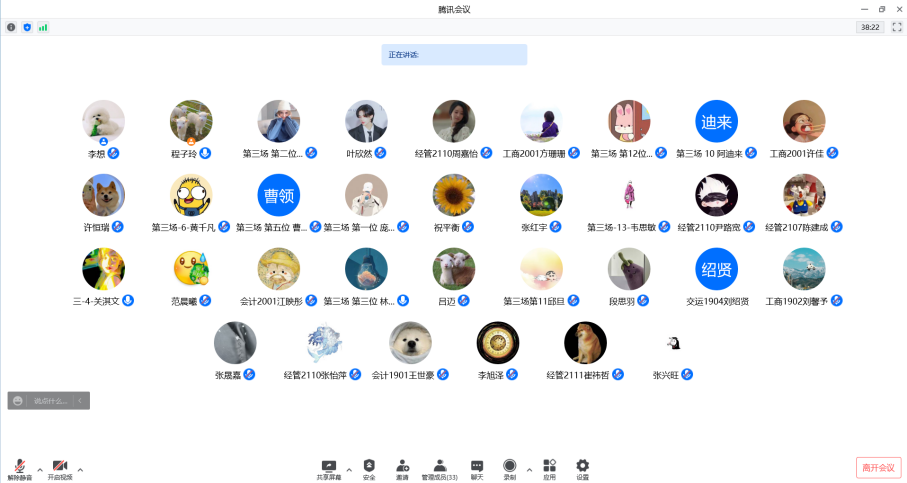The height and width of the screenshot is (483, 907).
Task: Click the meeting info icon at top left
Action: pos(11,27)
